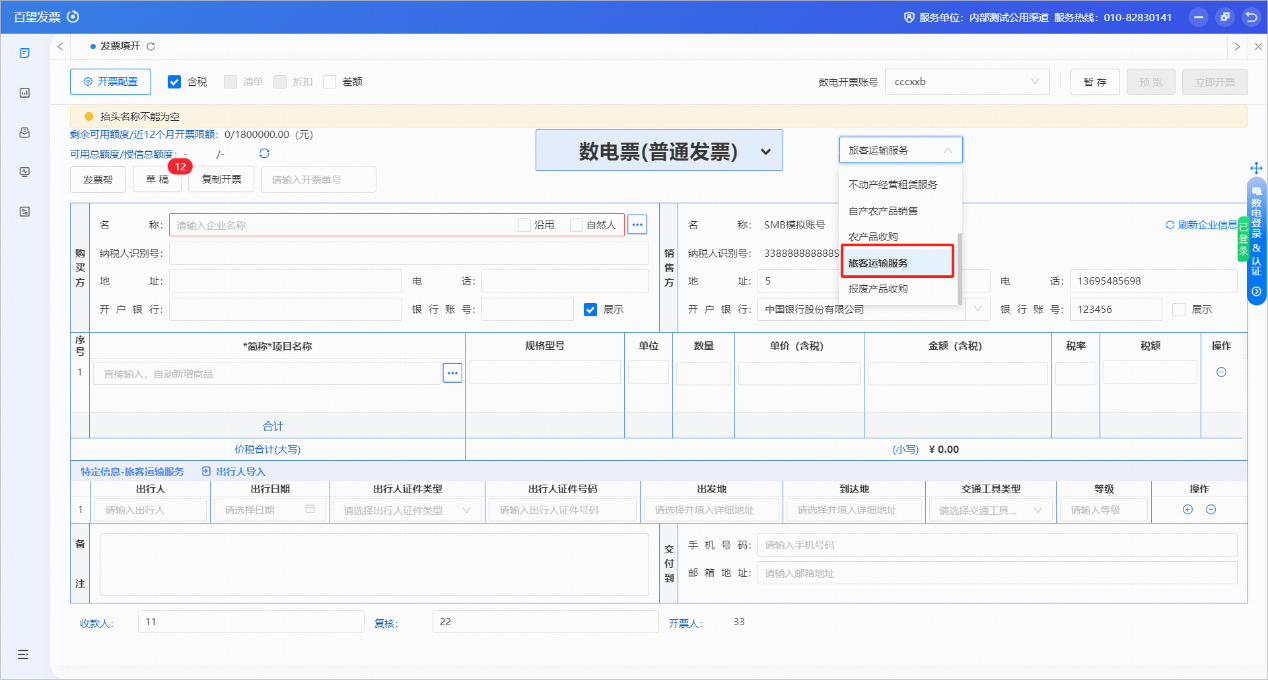
Task: Open the 数电开票账号 cccxxb dropdown
Action: tap(968, 82)
